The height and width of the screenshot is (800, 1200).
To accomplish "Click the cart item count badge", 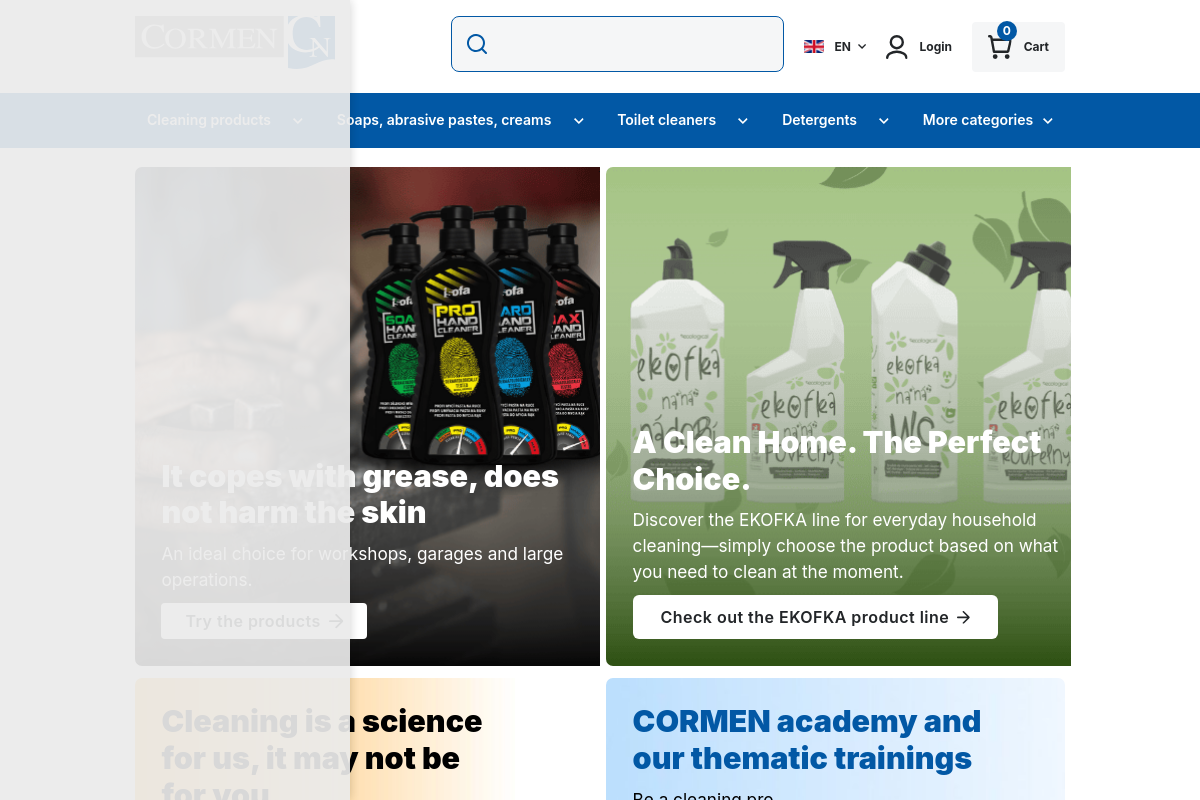I will click(x=1007, y=31).
